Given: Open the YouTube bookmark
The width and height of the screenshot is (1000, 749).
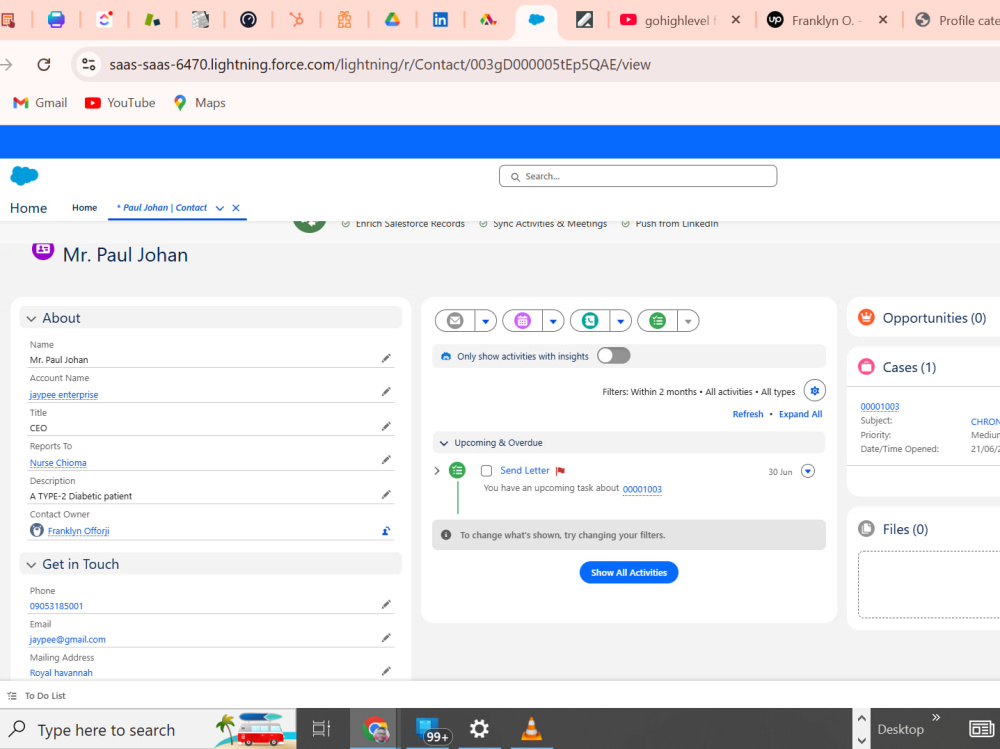Looking at the screenshot, I should [120, 103].
